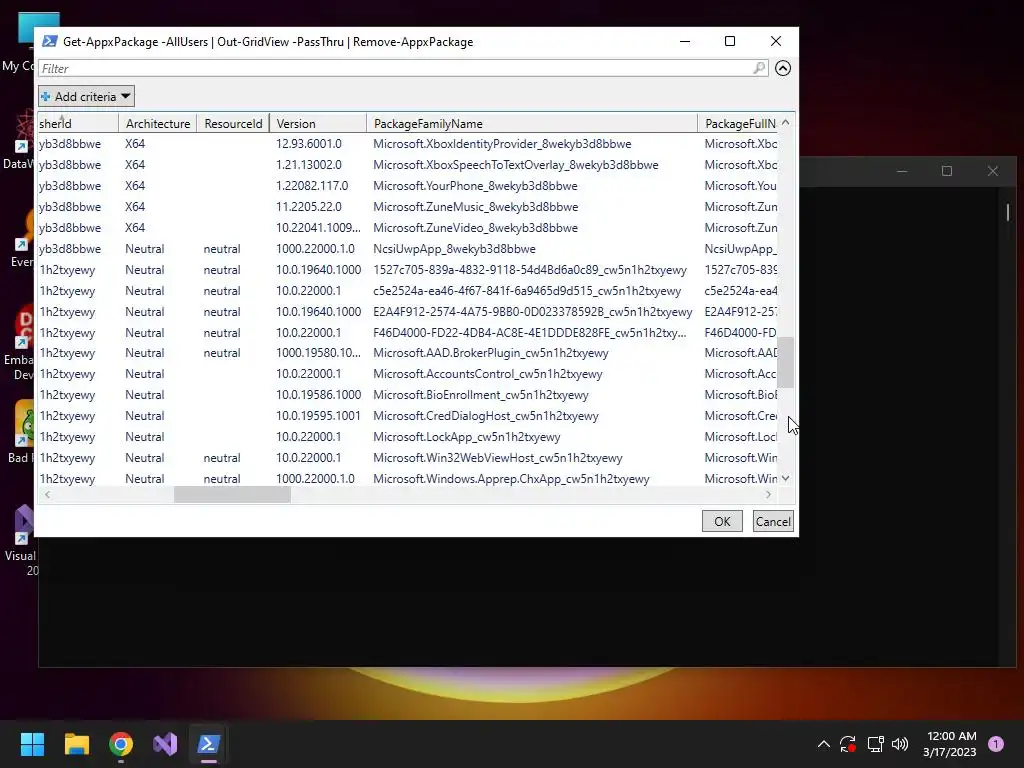
Task: Collapse the criteria panel with round chevron button
Action: tap(783, 68)
